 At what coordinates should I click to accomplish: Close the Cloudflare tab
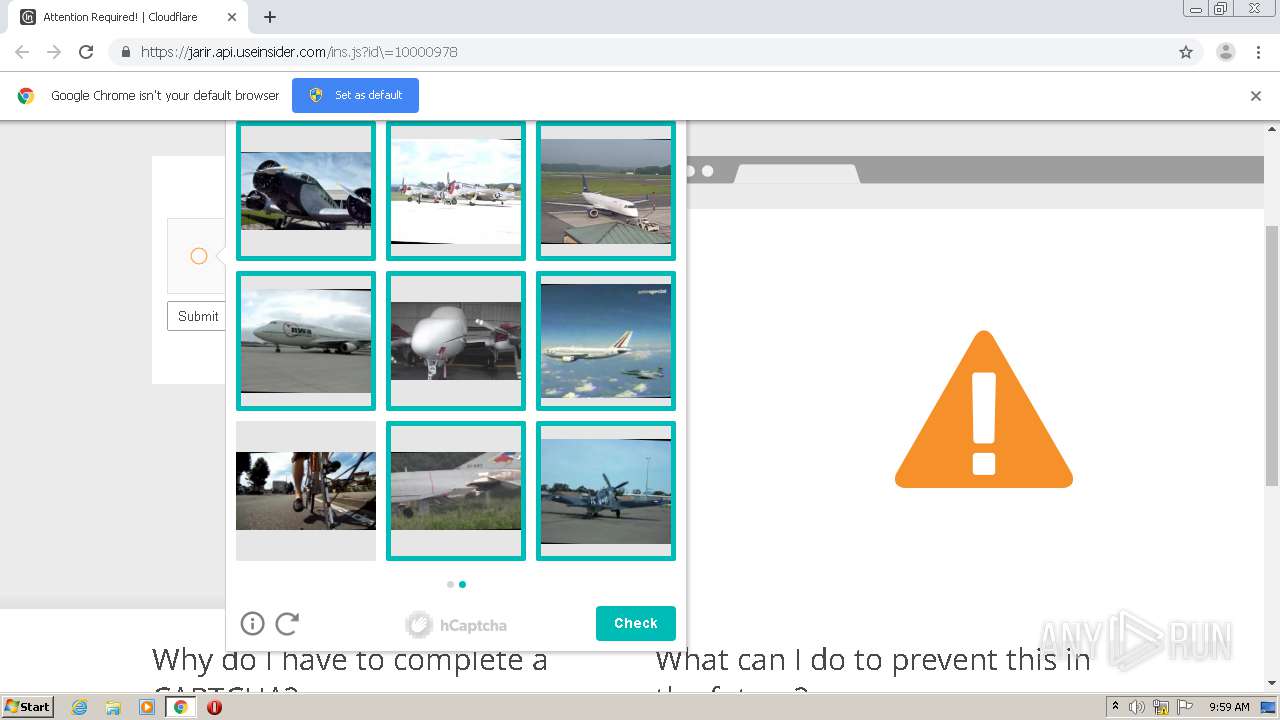[x=232, y=17]
